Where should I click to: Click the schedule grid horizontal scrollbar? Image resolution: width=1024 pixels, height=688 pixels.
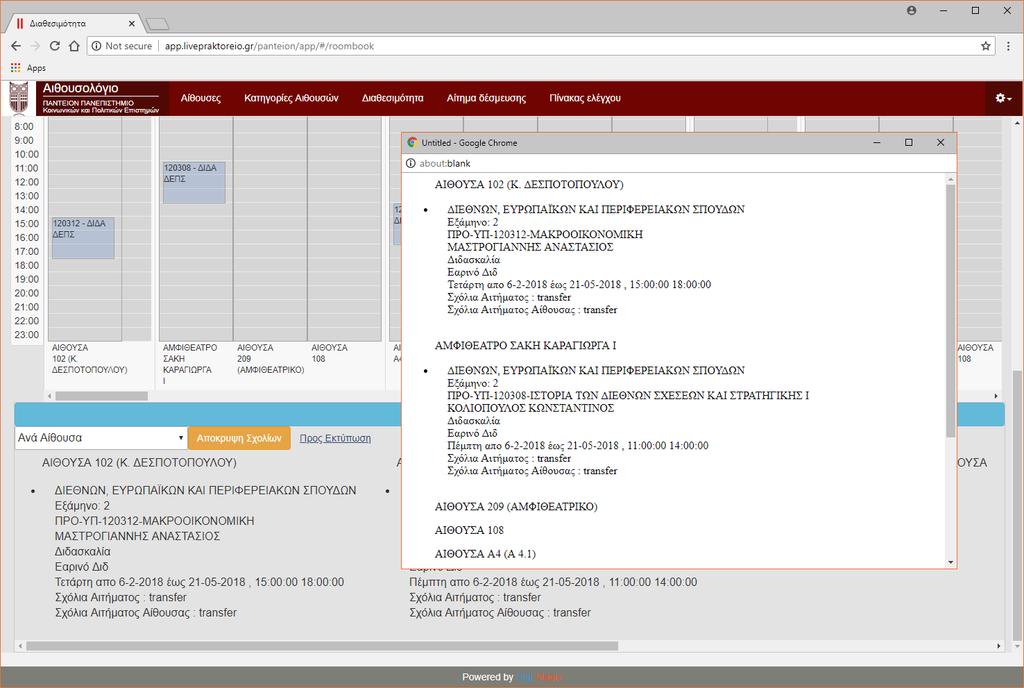(101, 396)
